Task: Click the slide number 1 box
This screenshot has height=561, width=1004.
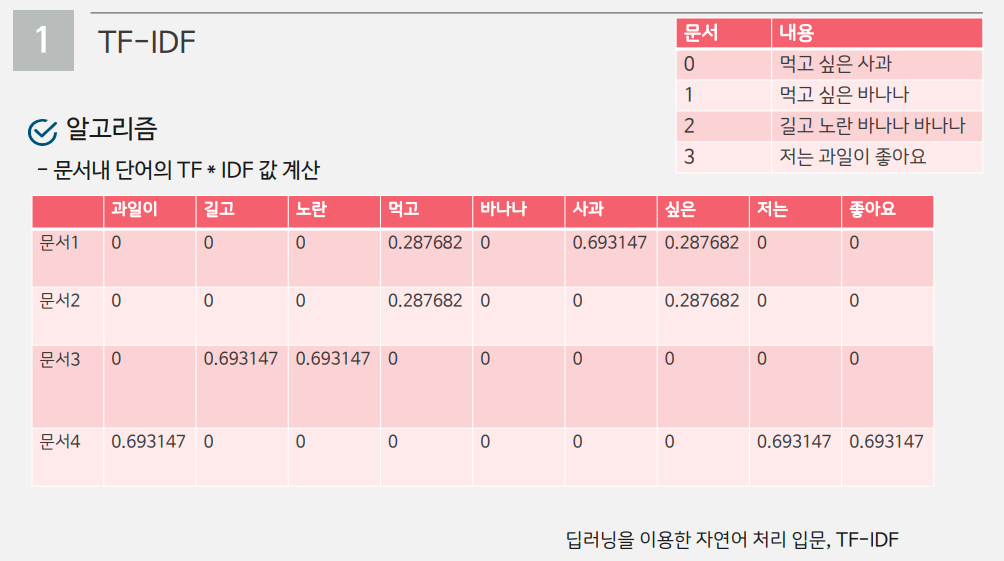Action: point(44,40)
